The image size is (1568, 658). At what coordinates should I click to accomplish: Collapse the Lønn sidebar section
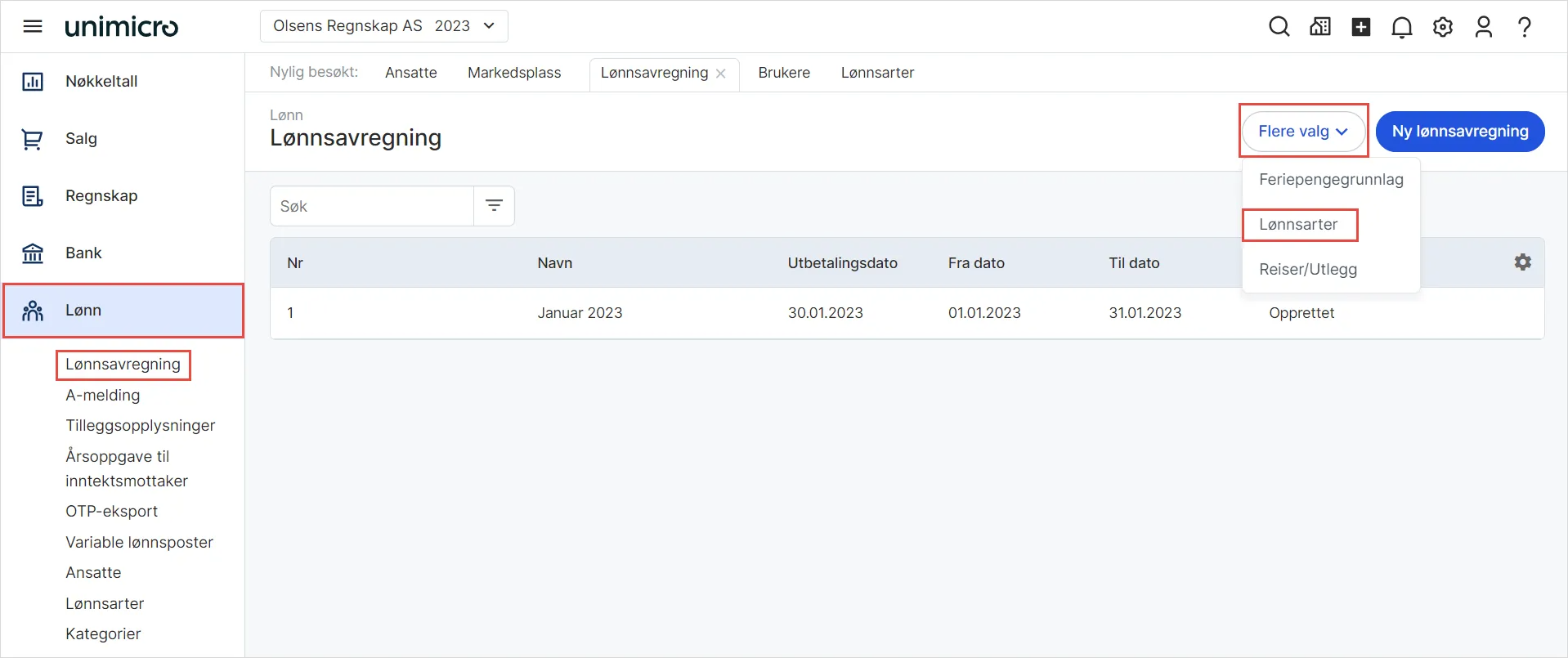click(x=123, y=311)
